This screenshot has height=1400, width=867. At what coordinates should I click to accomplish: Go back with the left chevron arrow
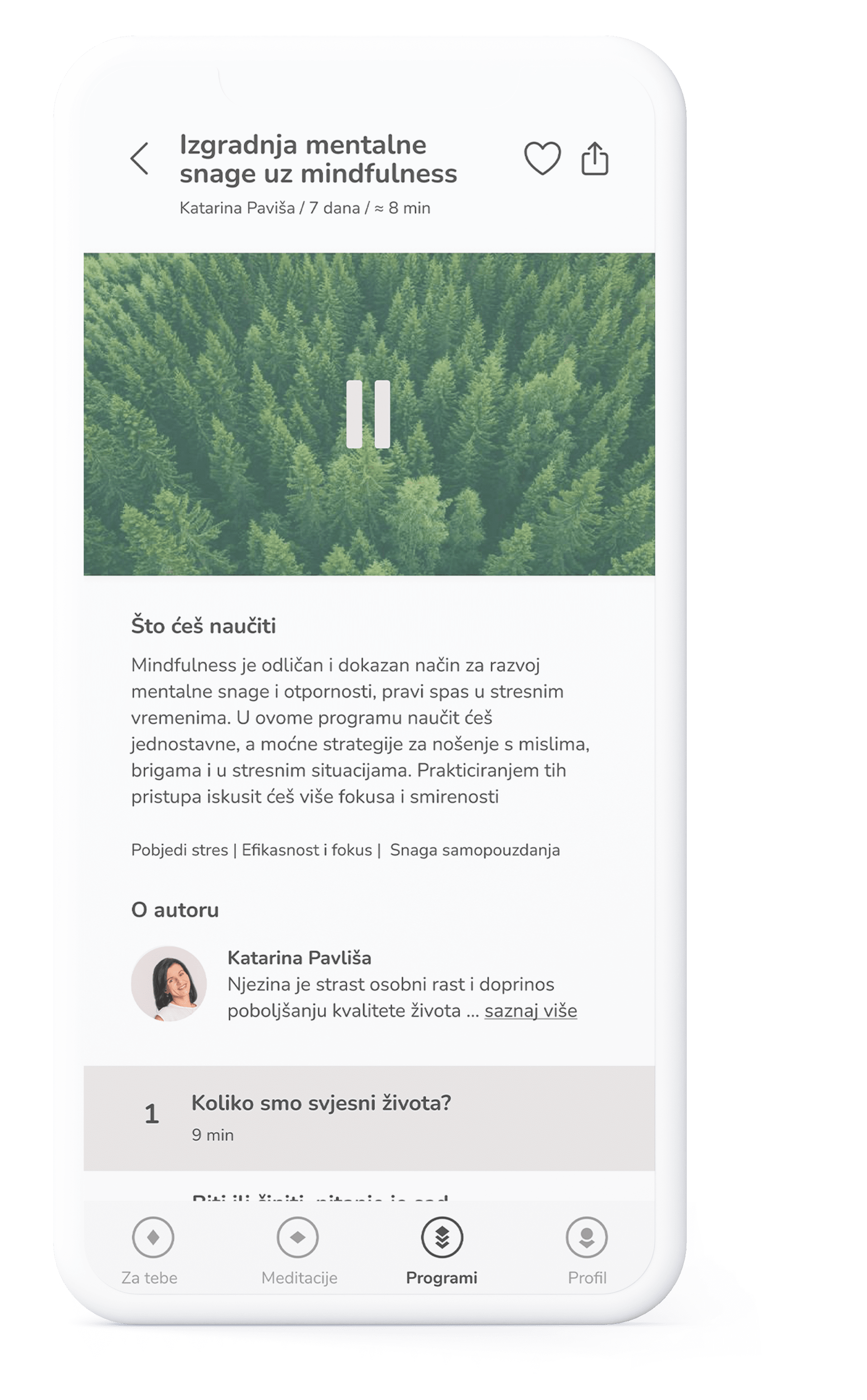139,158
